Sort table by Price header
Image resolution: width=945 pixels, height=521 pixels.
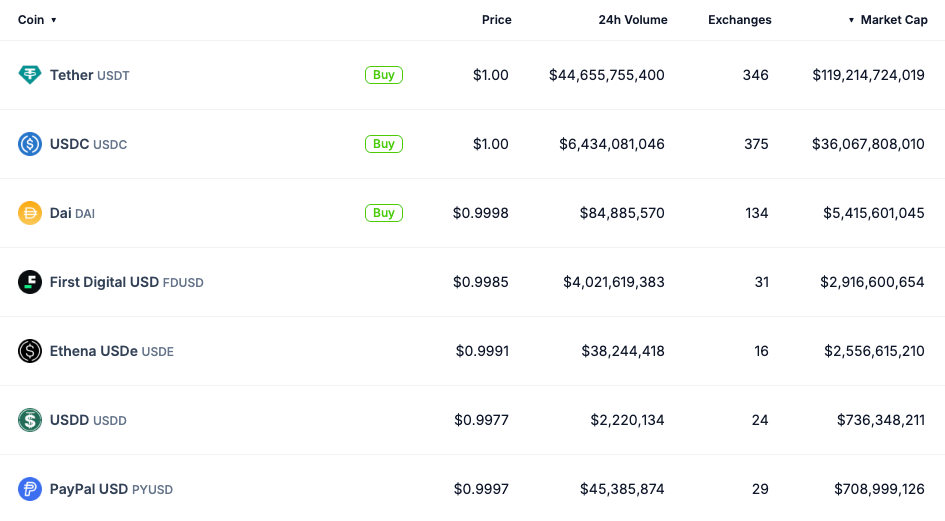pyautogui.click(x=497, y=20)
